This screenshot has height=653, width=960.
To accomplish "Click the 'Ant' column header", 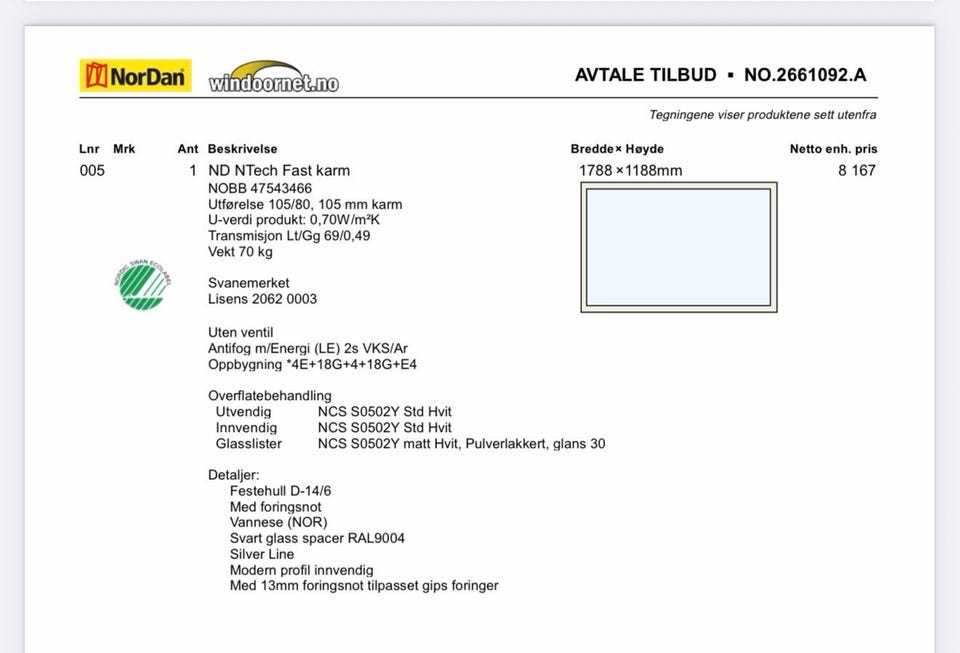I will pos(188,149).
